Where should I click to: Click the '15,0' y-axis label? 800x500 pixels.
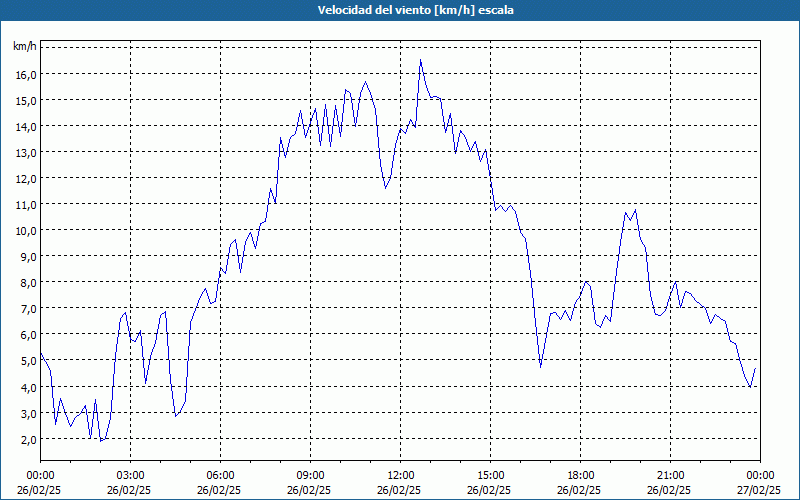[x=27, y=101]
